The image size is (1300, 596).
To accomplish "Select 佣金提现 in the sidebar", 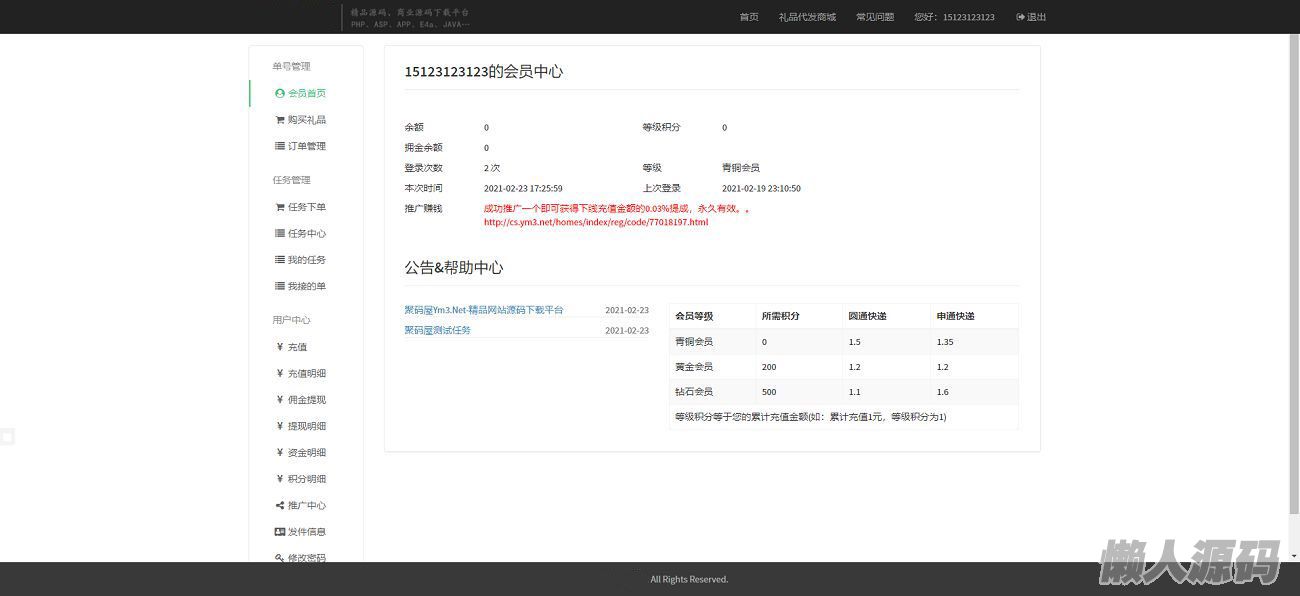I will click(x=307, y=400).
